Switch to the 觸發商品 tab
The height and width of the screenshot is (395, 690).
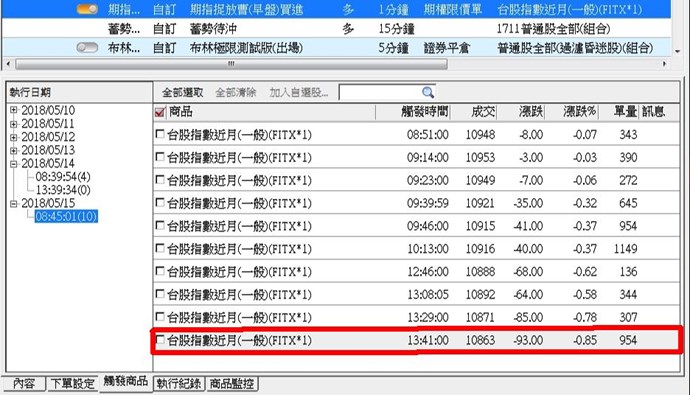[126, 381]
